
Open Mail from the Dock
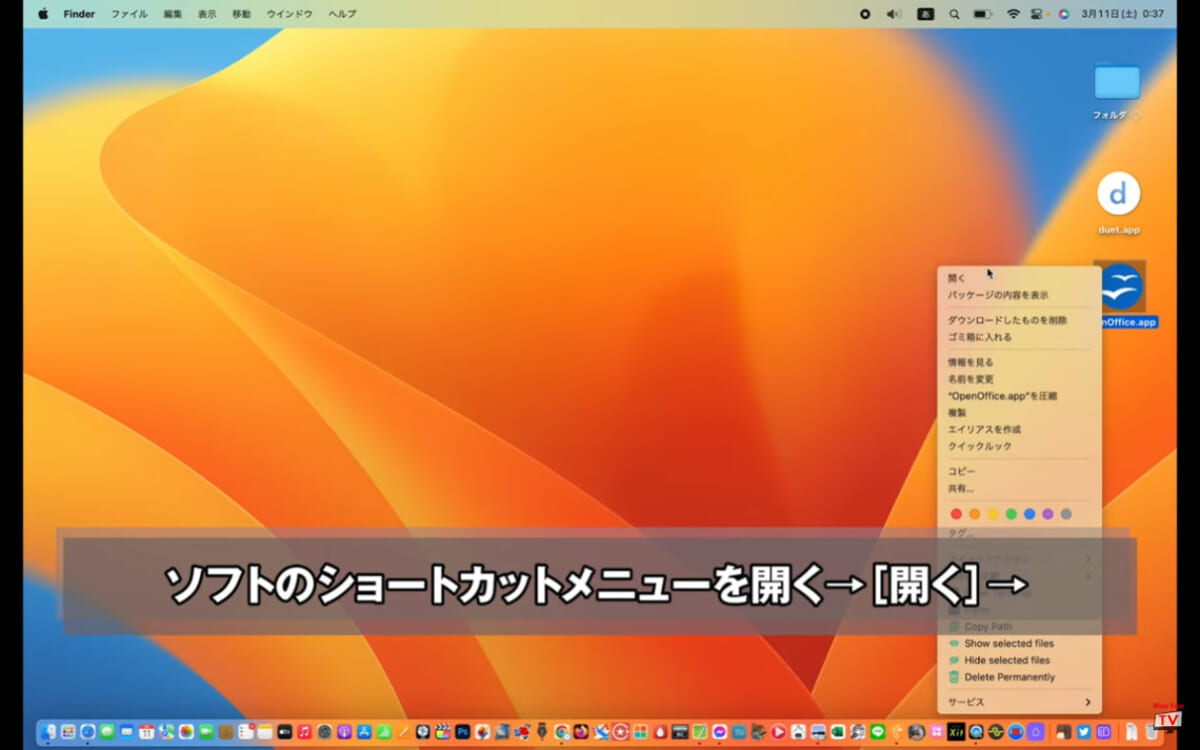(x=127, y=732)
